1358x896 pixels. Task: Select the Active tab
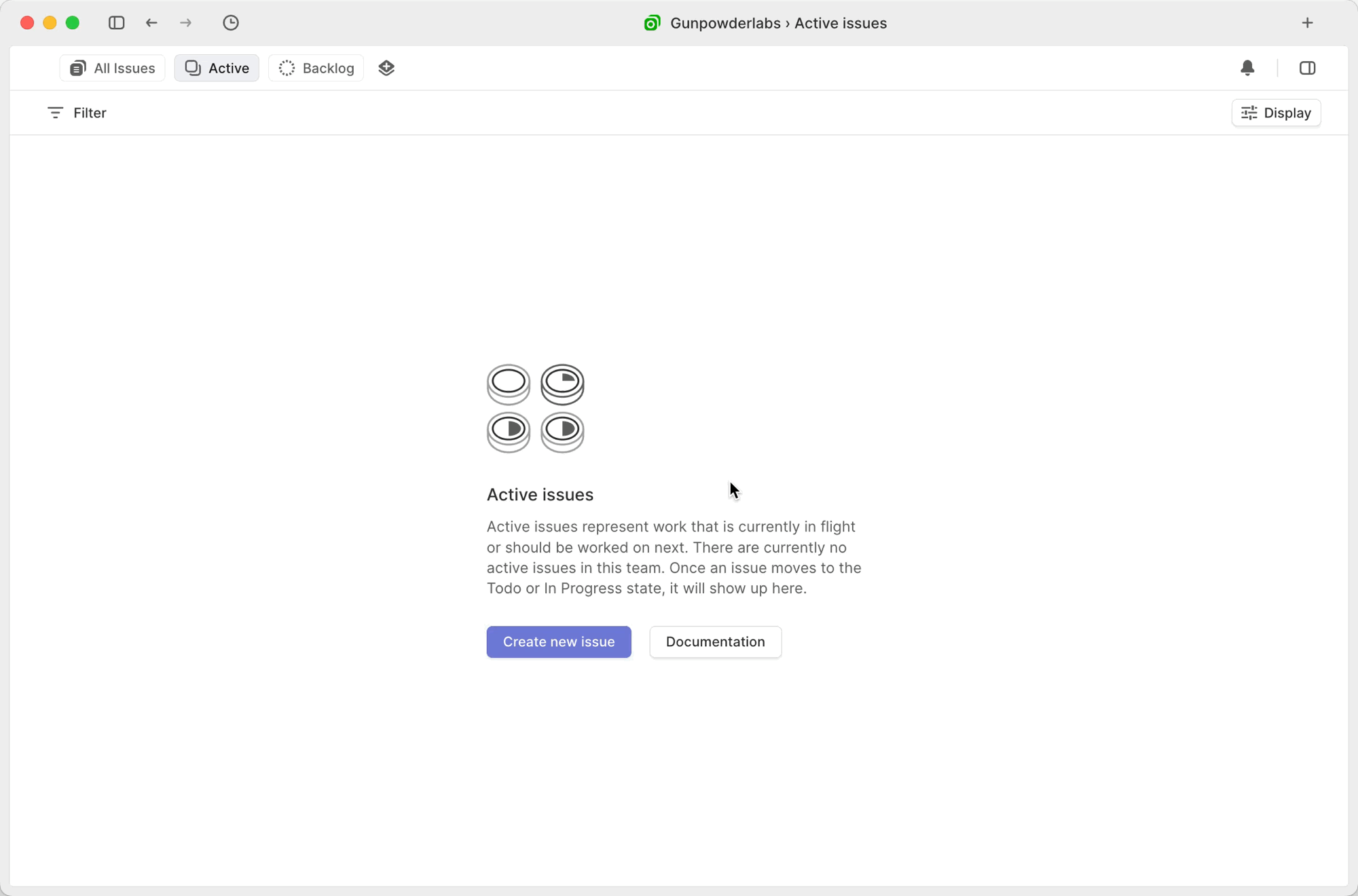pyautogui.click(x=217, y=68)
